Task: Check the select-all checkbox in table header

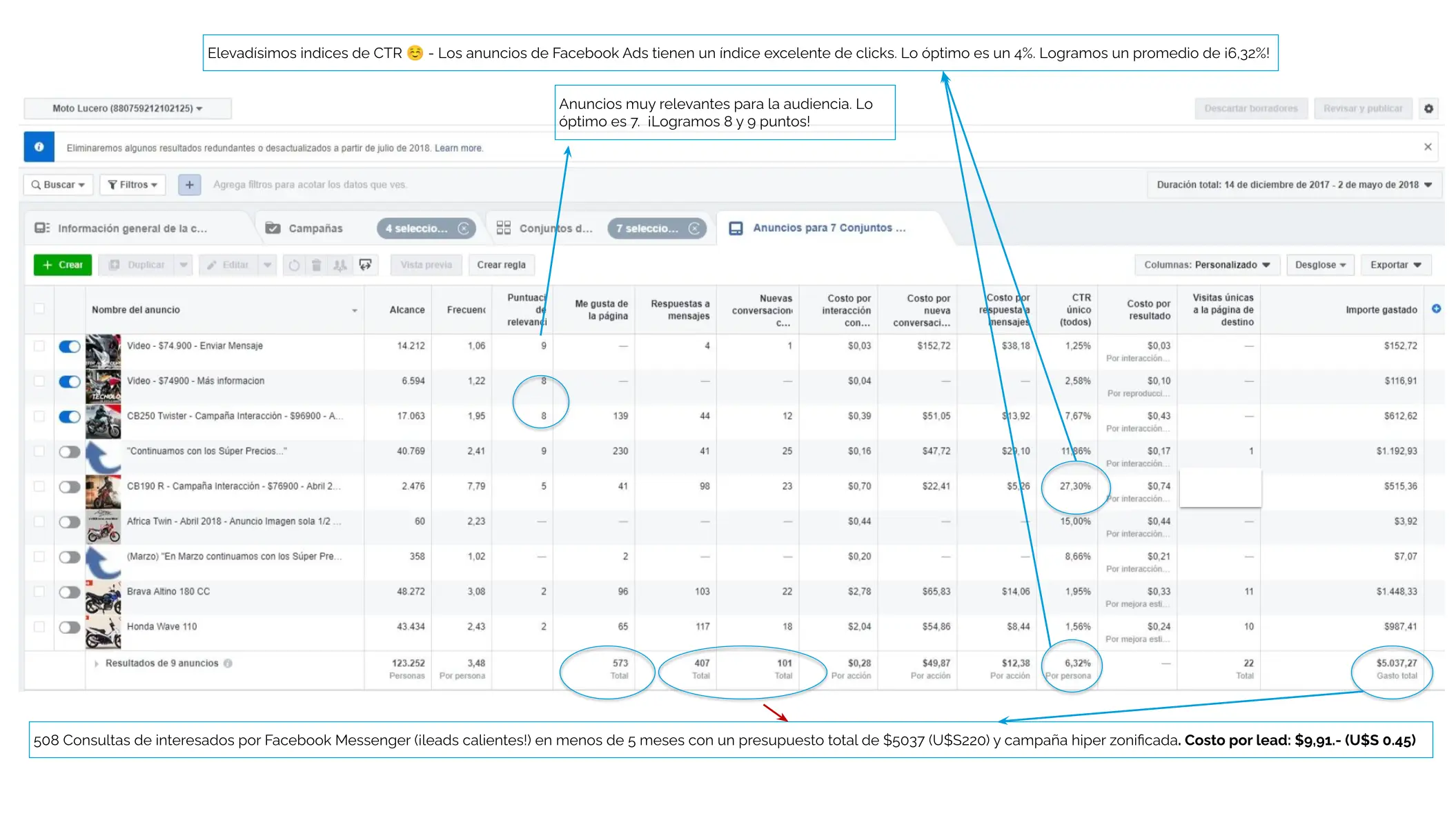Action: (39, 308)
